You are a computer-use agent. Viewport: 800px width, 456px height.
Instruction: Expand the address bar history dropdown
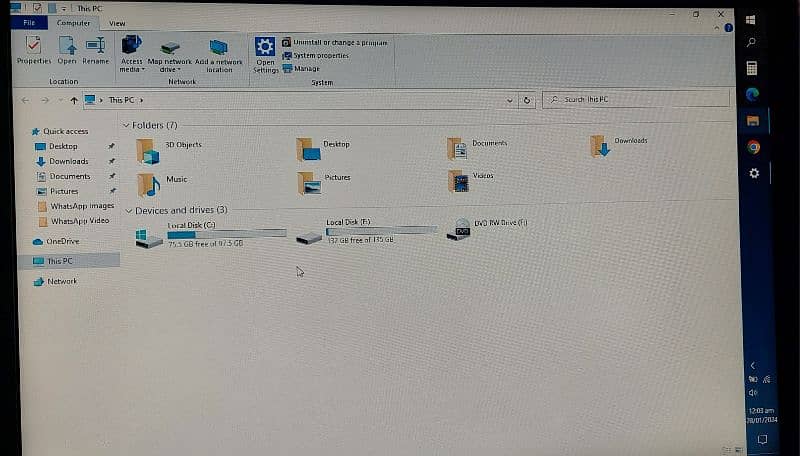point(509,100)
